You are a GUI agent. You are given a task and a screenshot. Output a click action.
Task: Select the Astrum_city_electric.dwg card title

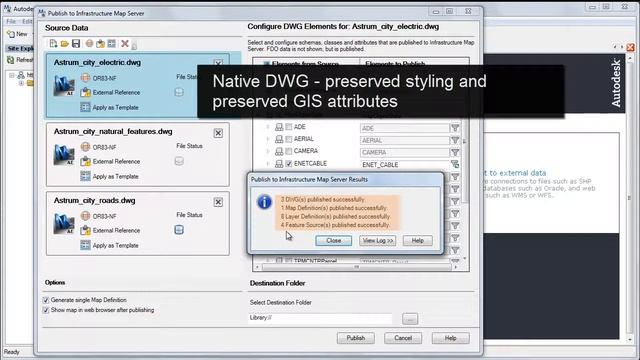[97, 62]
